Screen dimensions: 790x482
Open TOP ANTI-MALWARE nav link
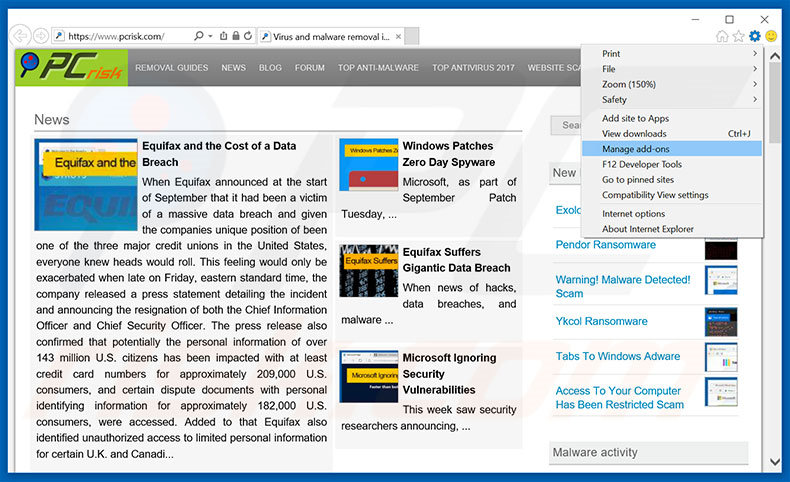click(378, 67)
